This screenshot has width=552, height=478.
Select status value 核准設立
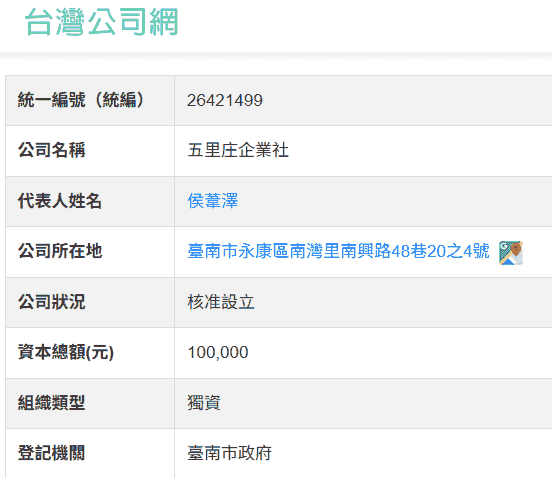[x=221, y=302]
